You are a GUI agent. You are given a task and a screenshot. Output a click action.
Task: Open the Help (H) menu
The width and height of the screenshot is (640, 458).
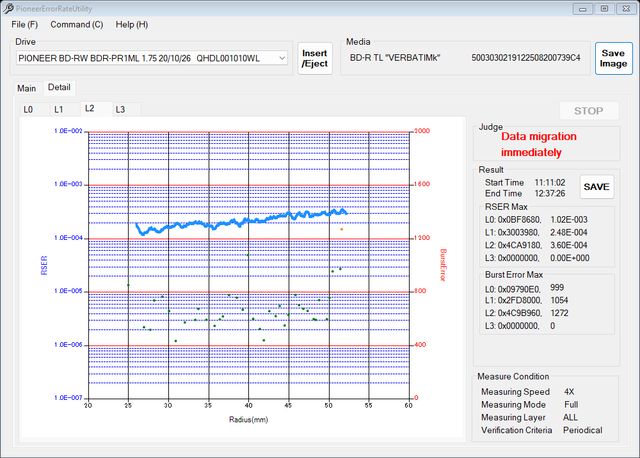tap(131, 24)
